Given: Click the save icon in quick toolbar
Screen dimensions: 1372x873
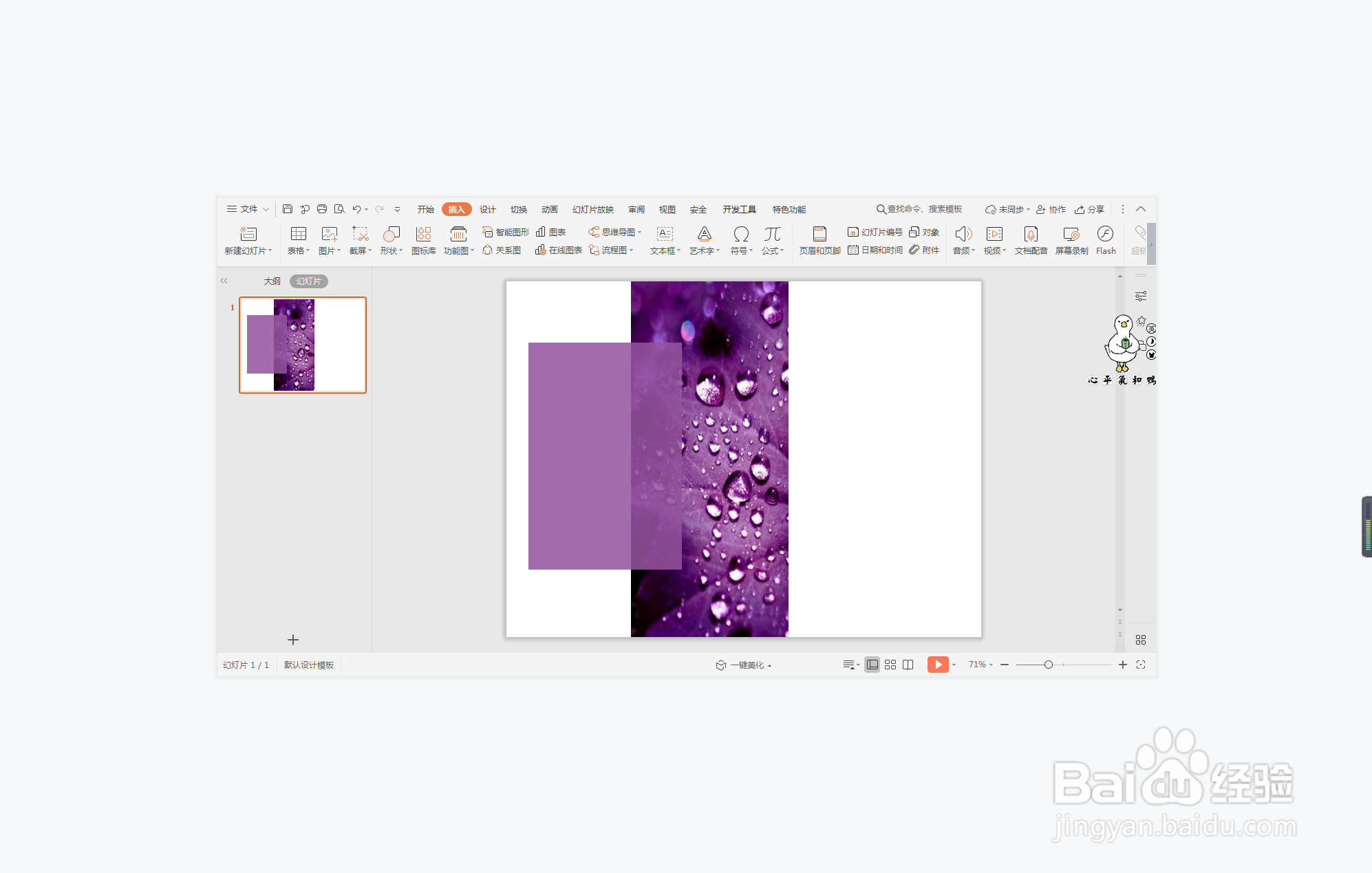Looking at the screenshot, I should 288,209.
